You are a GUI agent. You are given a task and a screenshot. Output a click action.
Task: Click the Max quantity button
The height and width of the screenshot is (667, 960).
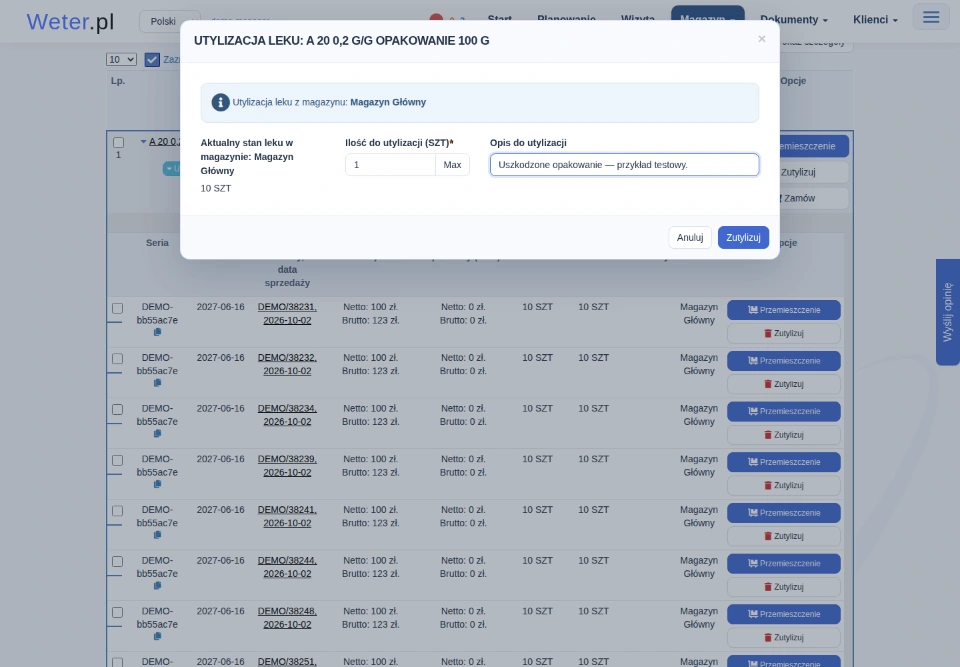click(452, 165)
